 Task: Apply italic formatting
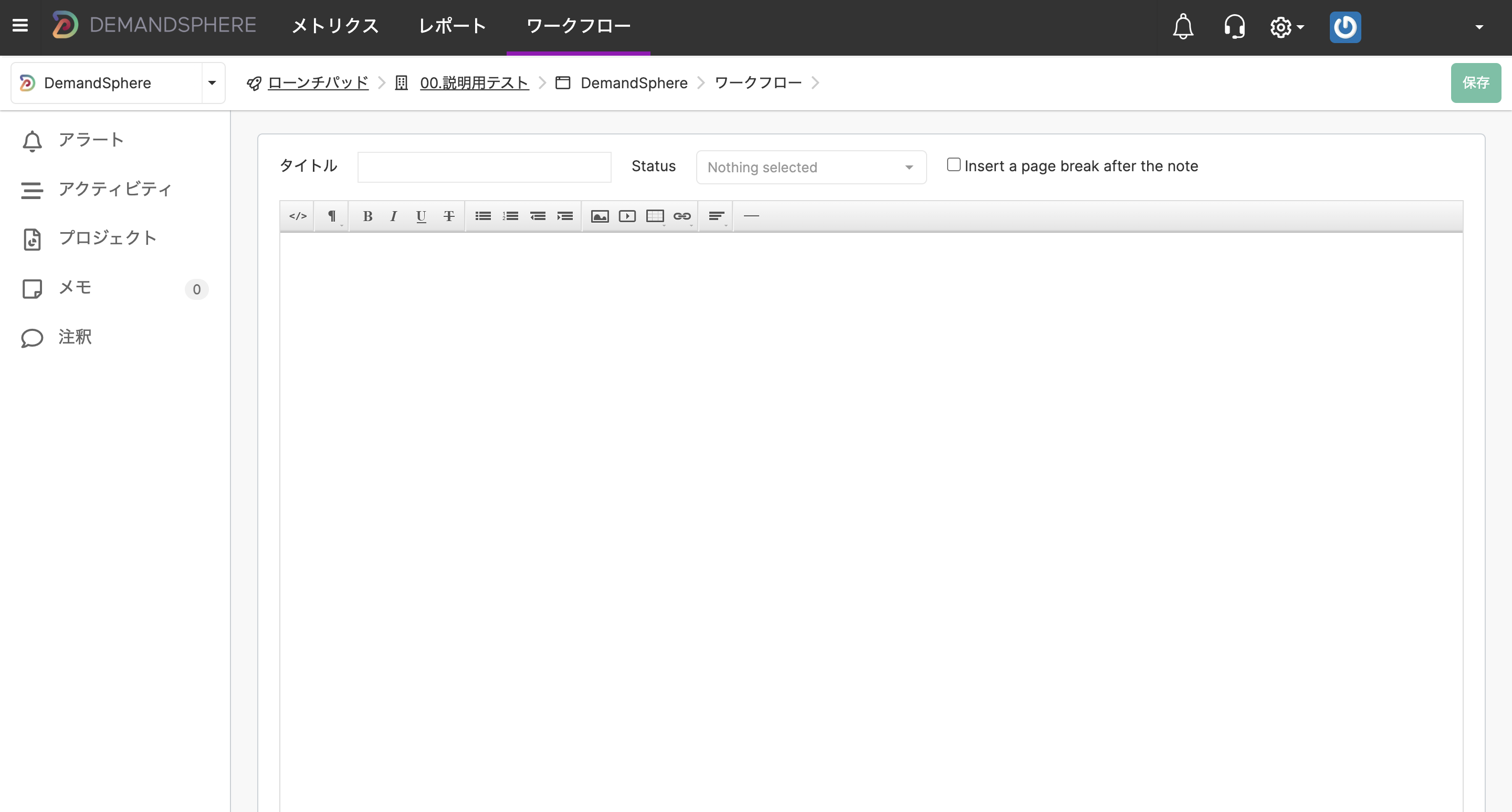(394, 216)
